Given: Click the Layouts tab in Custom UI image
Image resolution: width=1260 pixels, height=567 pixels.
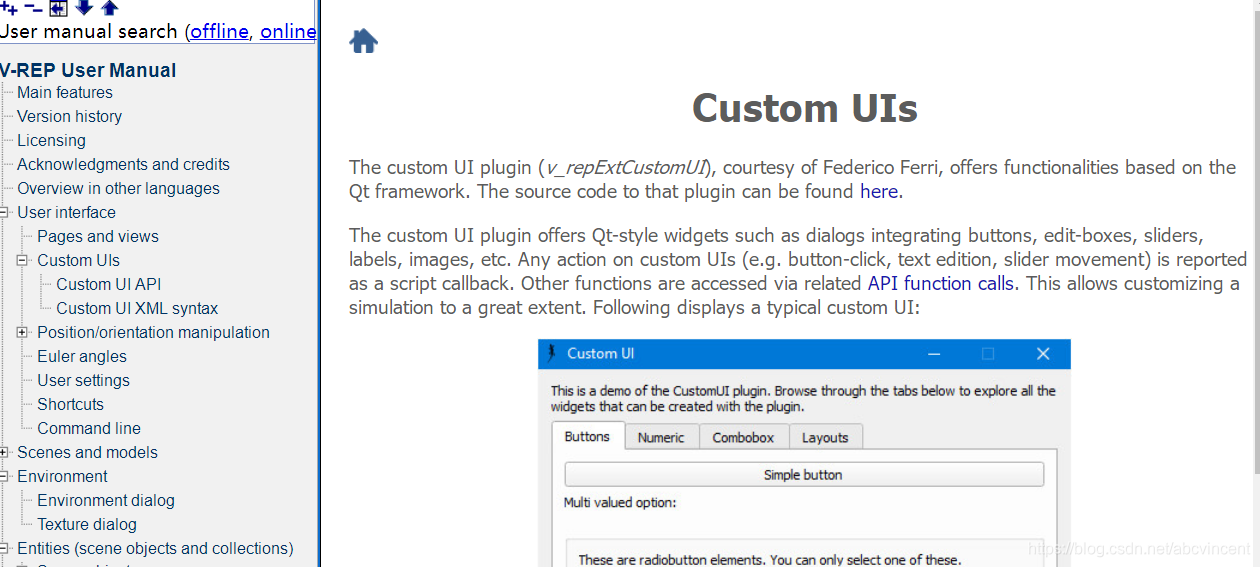Looking at the screenshot, I should 825,437.
